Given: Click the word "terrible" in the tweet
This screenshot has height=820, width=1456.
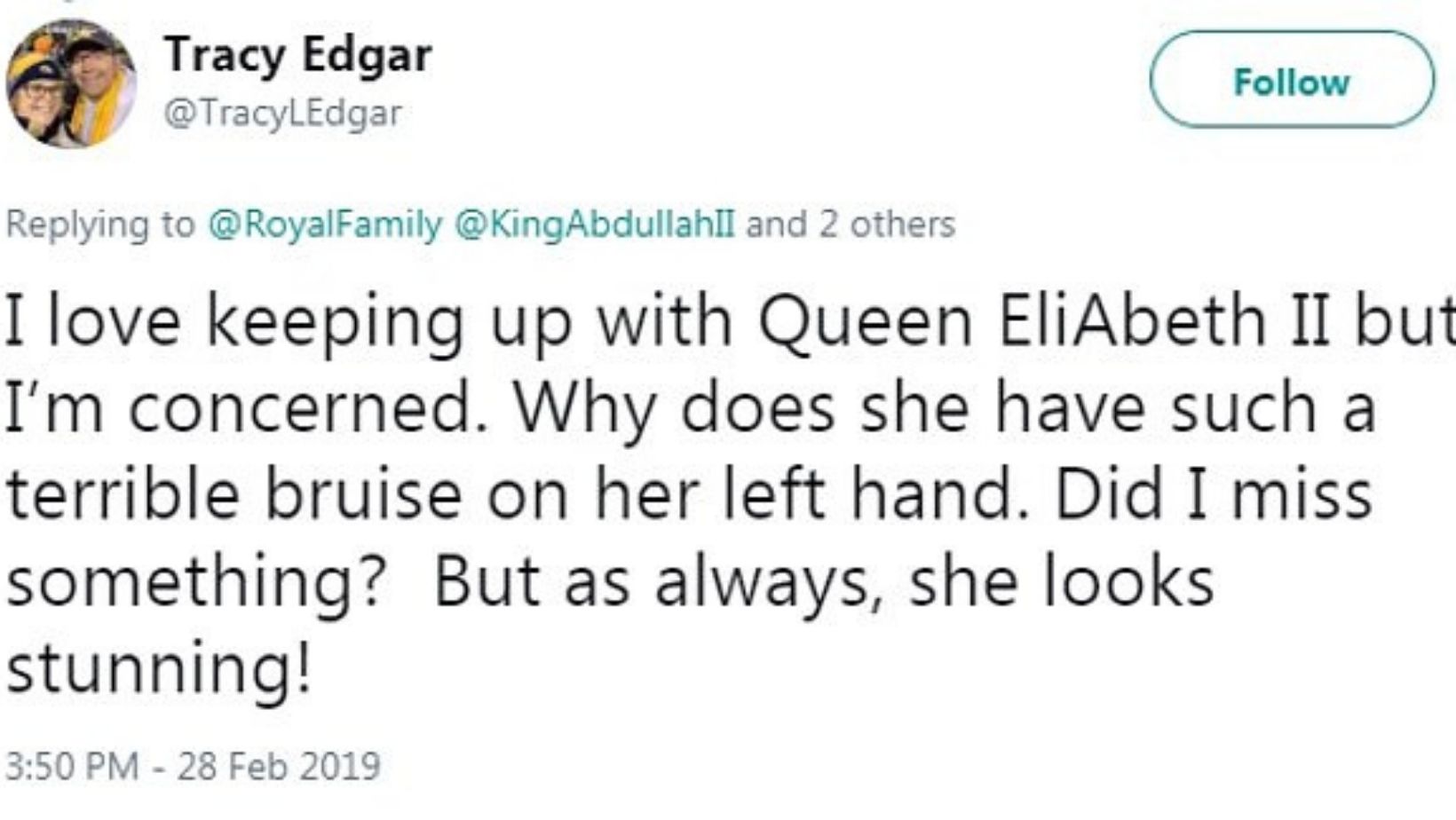Looking at the screenshot, I should [123, 494].
